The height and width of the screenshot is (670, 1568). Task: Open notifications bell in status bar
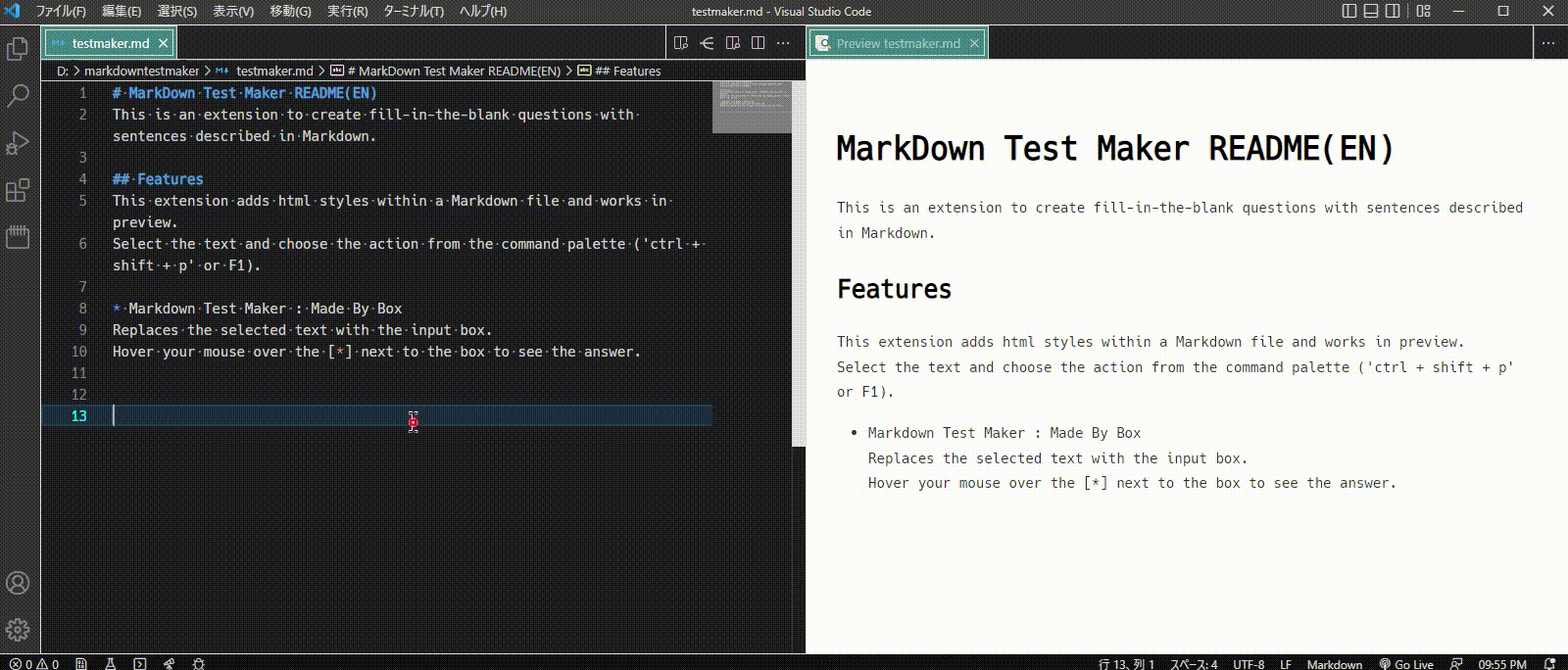pyautogui.click(x=1549, y=663)
